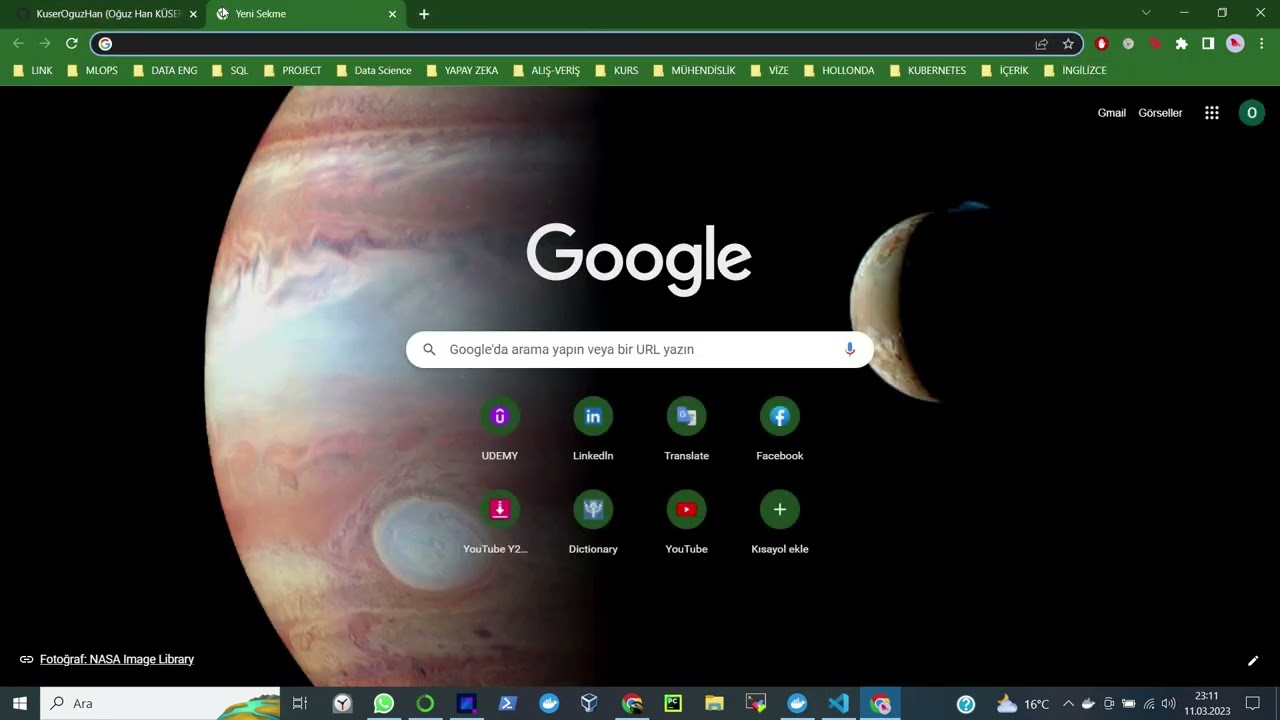Open the Gmail link
This screenshot has height=720, width=1280.
(x=1112, y=113)
